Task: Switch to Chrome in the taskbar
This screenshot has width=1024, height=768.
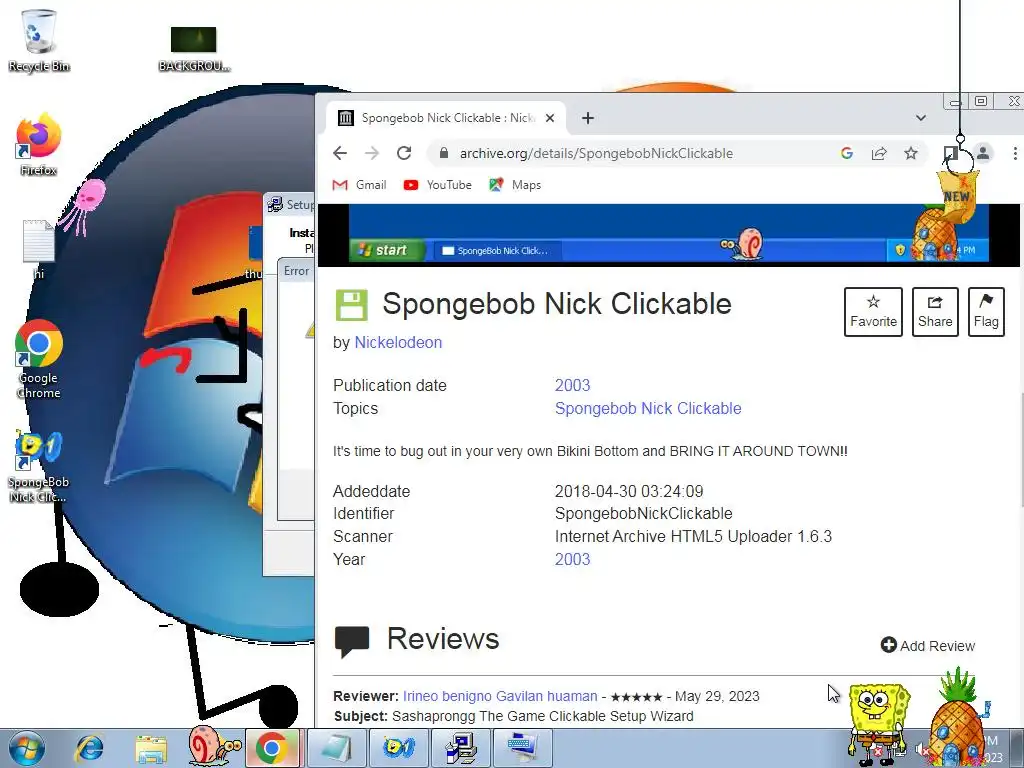Action: click(272, 748)
